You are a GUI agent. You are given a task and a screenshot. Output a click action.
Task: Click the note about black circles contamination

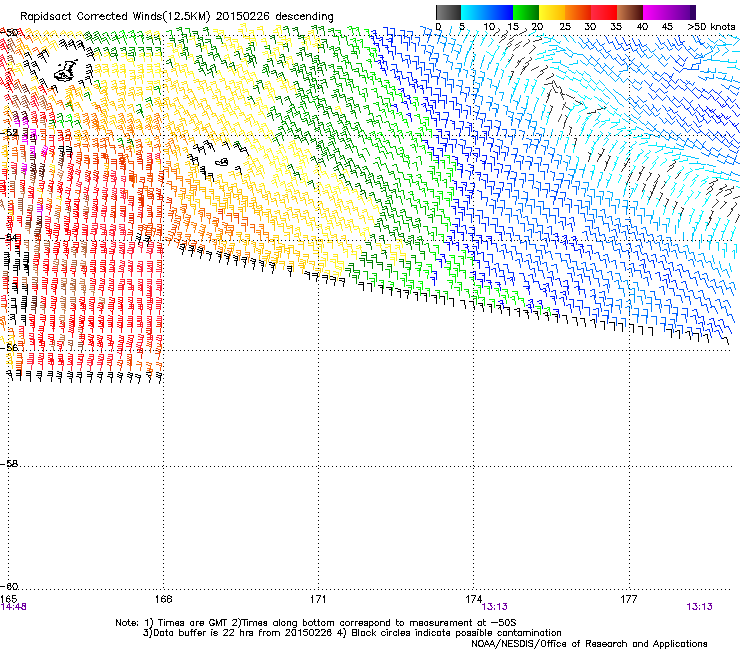point(449,633)
